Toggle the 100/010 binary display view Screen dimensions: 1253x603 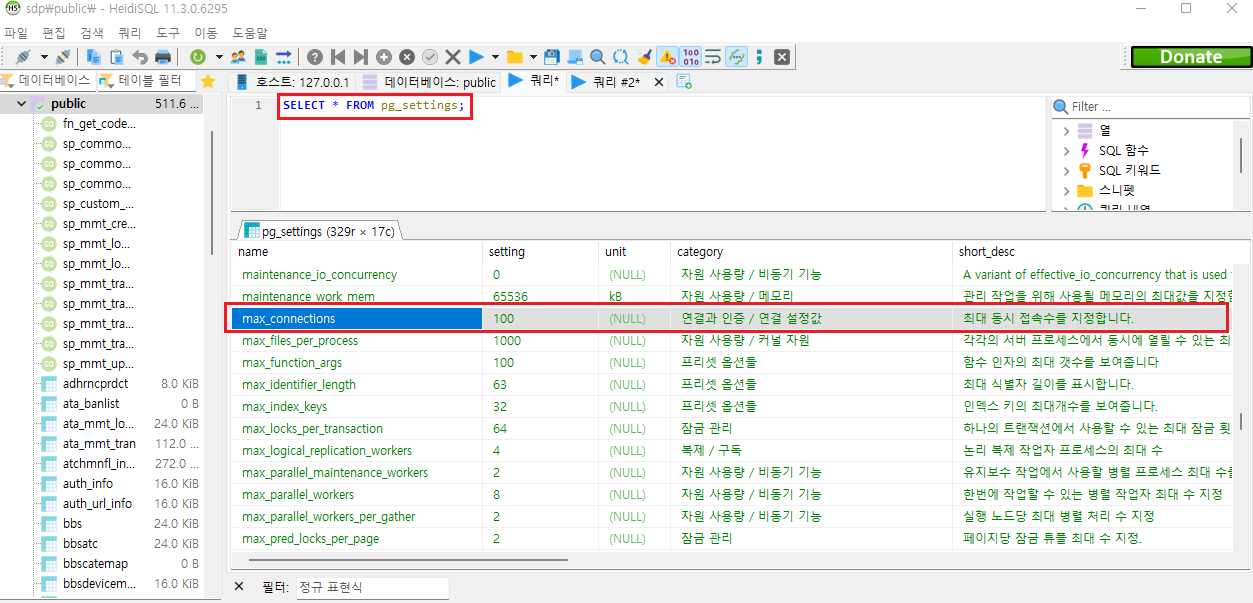point(693,57)
